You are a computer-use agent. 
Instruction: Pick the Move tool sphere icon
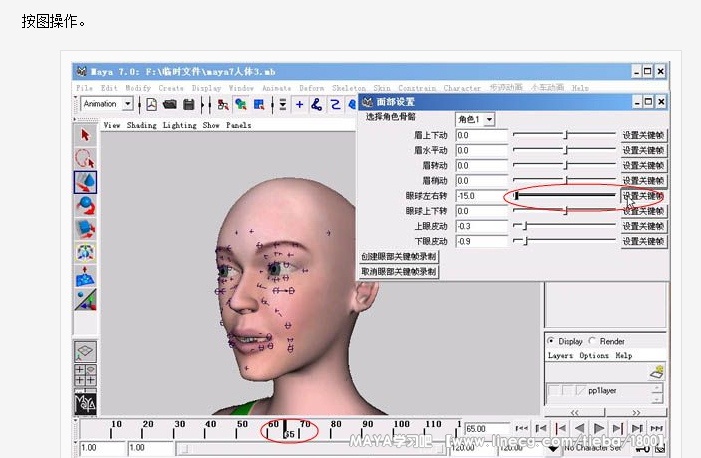[85, 206]
